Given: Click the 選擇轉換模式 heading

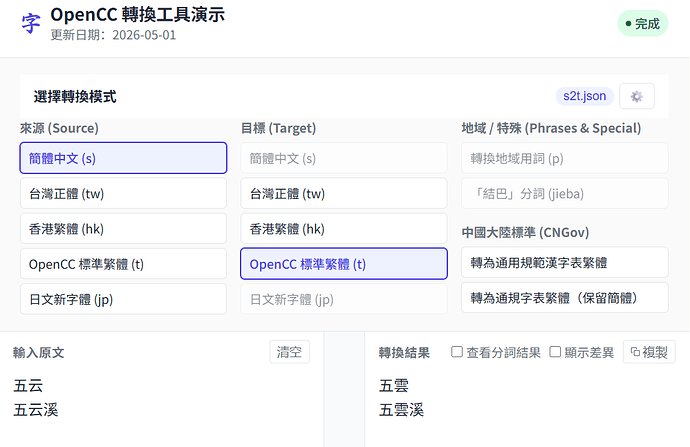Looking at the screenshot, I should click(x=75, y=96).
